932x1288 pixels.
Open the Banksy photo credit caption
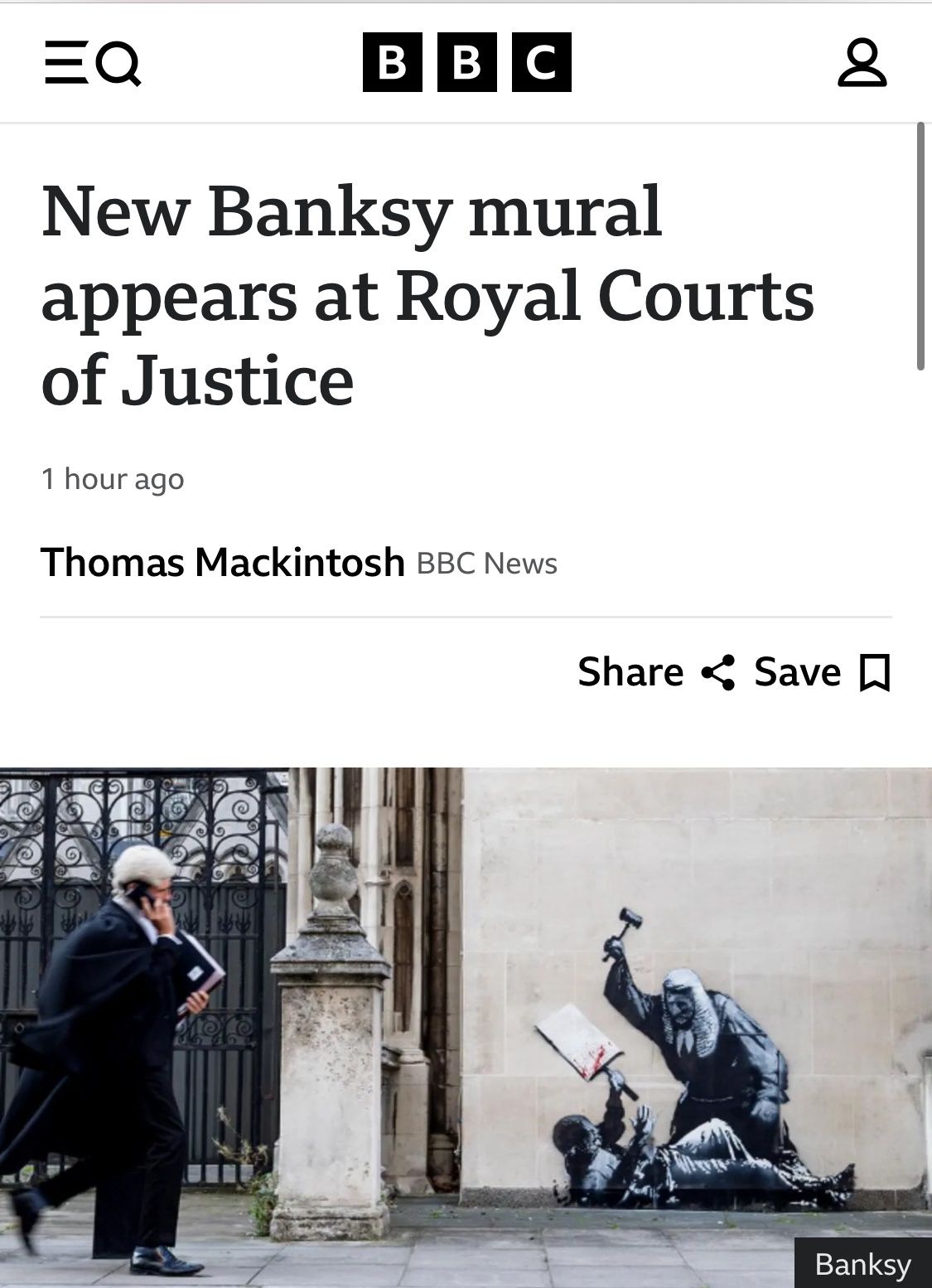pos(862,1264)
